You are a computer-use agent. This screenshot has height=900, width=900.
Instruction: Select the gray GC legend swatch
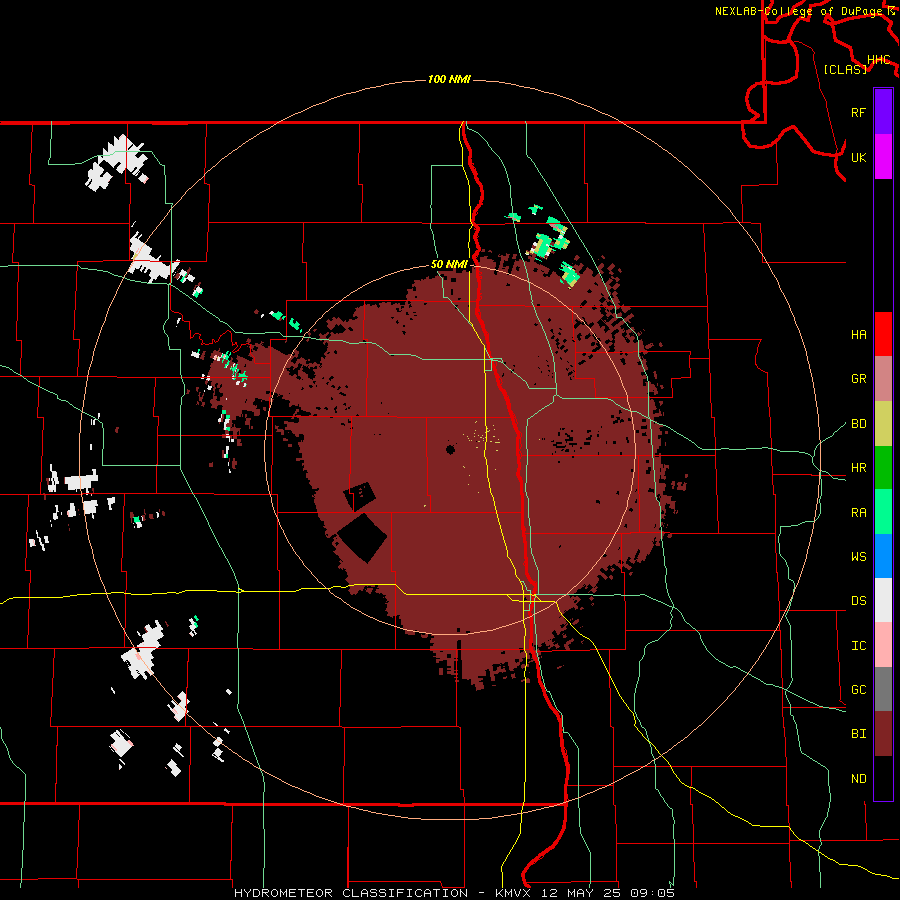(883, 689)
